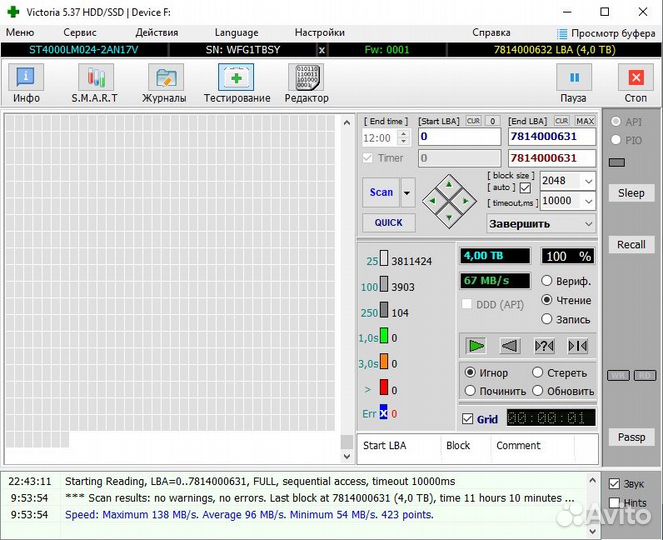Expand the block size 2048 dropdown

[x=587, y=181]
